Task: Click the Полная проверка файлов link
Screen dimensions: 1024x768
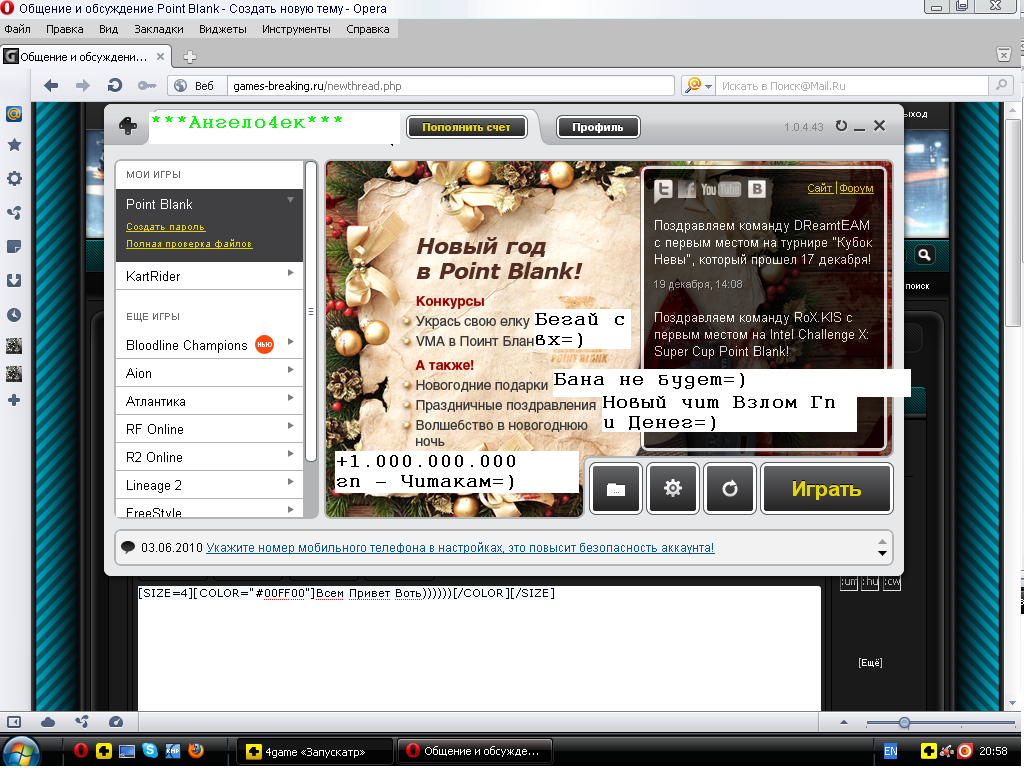Action: 189,244
